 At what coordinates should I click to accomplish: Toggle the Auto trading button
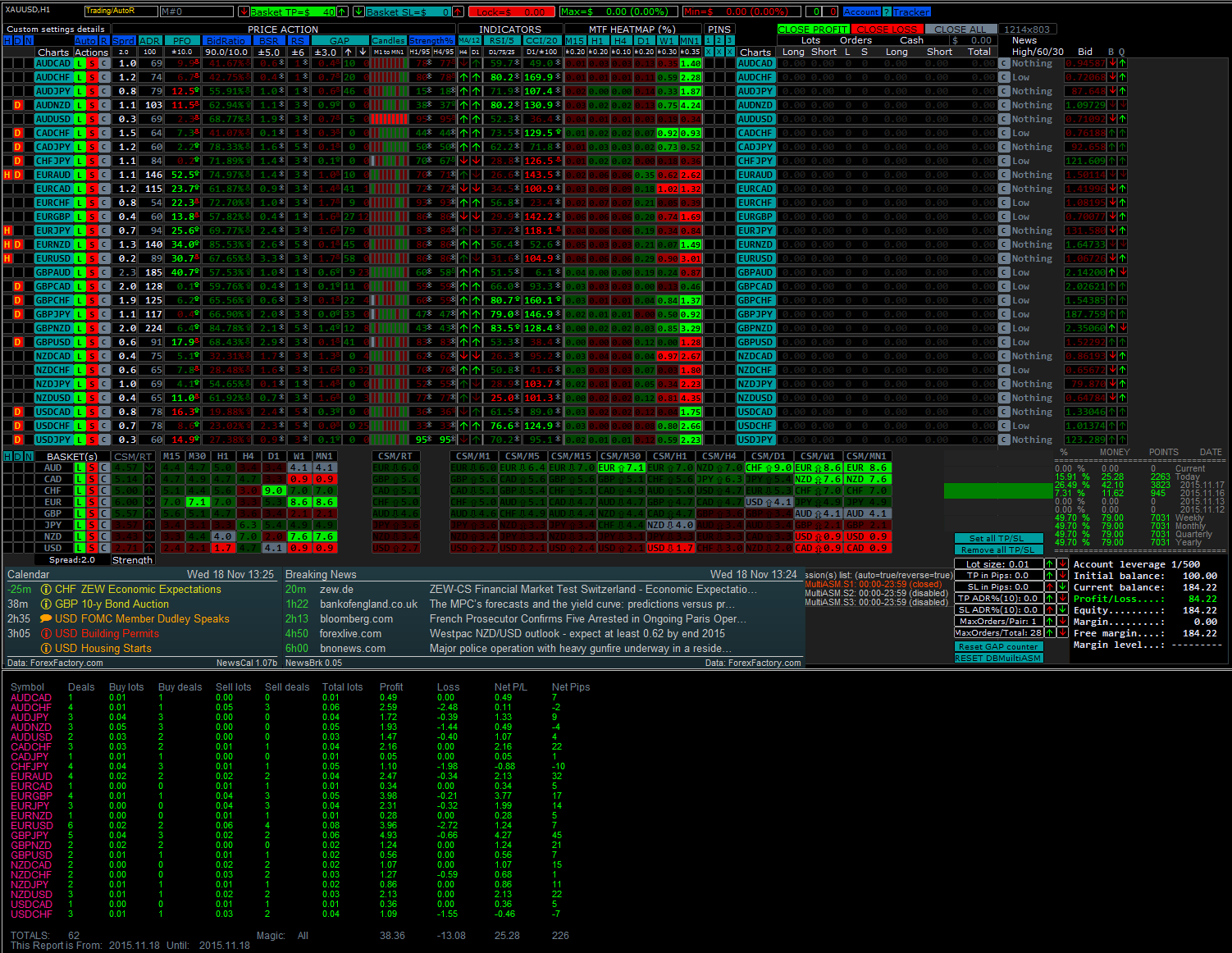point(85,41)
